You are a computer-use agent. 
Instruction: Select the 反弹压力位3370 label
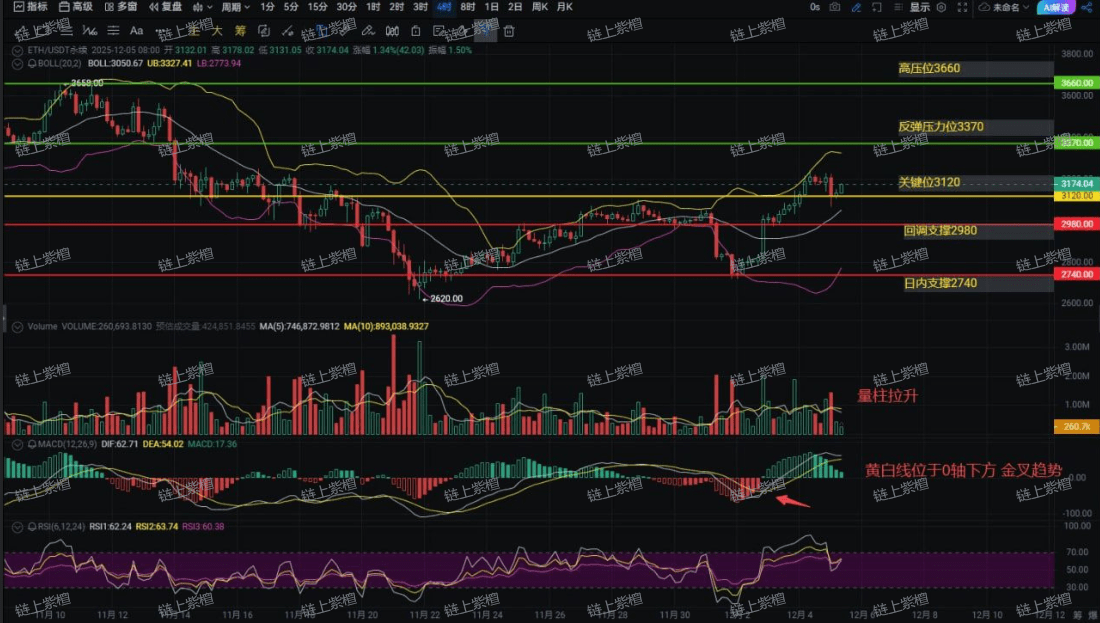941,126
